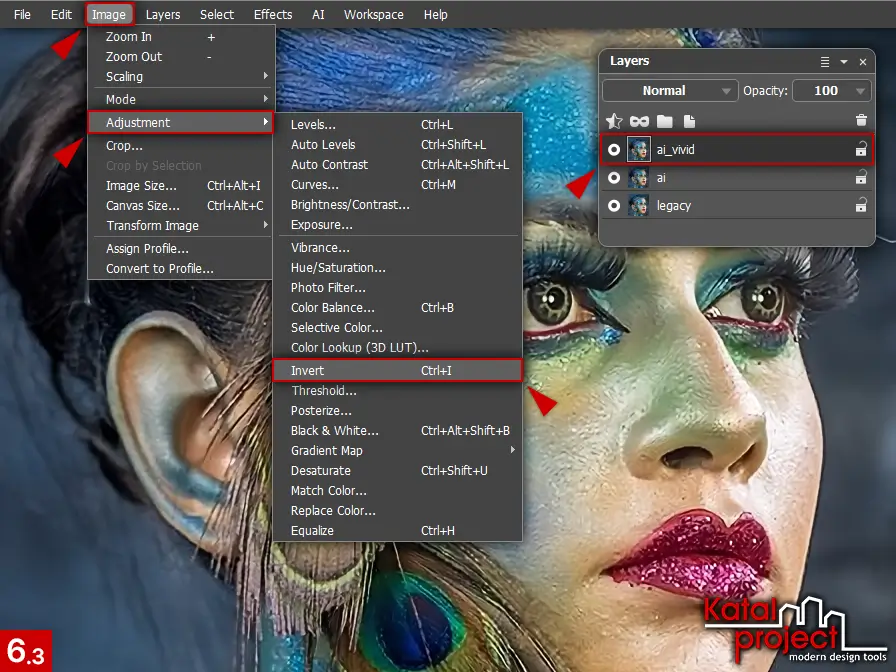Expand the Opacity value dropdown

pyautogui.click(x=860, y=91)
